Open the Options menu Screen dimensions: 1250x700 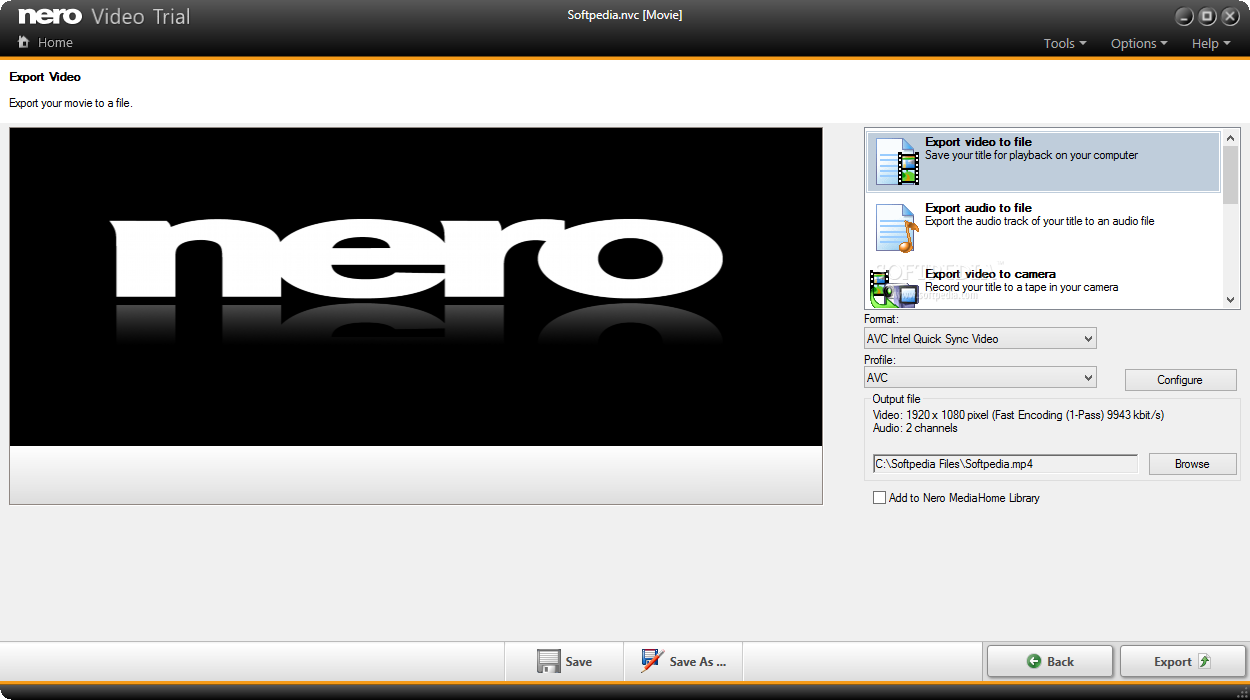click(1139, 43)
